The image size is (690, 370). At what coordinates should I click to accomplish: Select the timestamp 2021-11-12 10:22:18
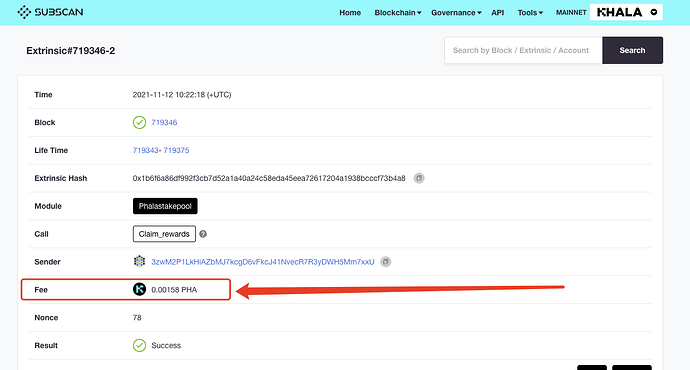pos(182,95)
